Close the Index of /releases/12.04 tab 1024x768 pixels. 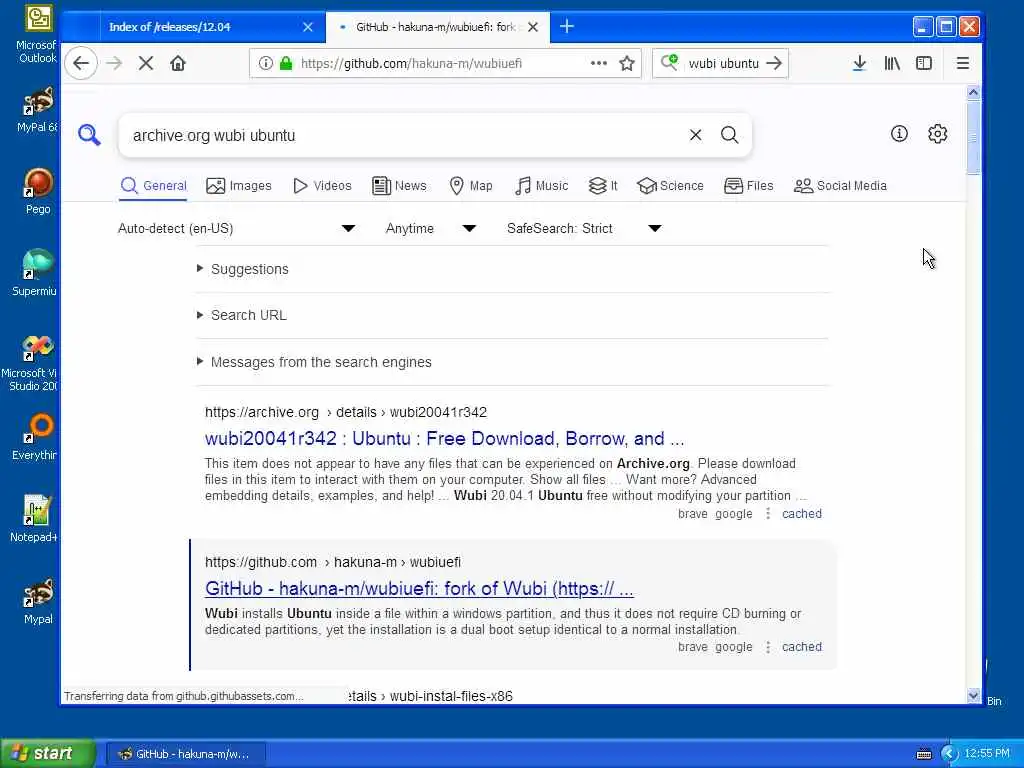[308, 27]
